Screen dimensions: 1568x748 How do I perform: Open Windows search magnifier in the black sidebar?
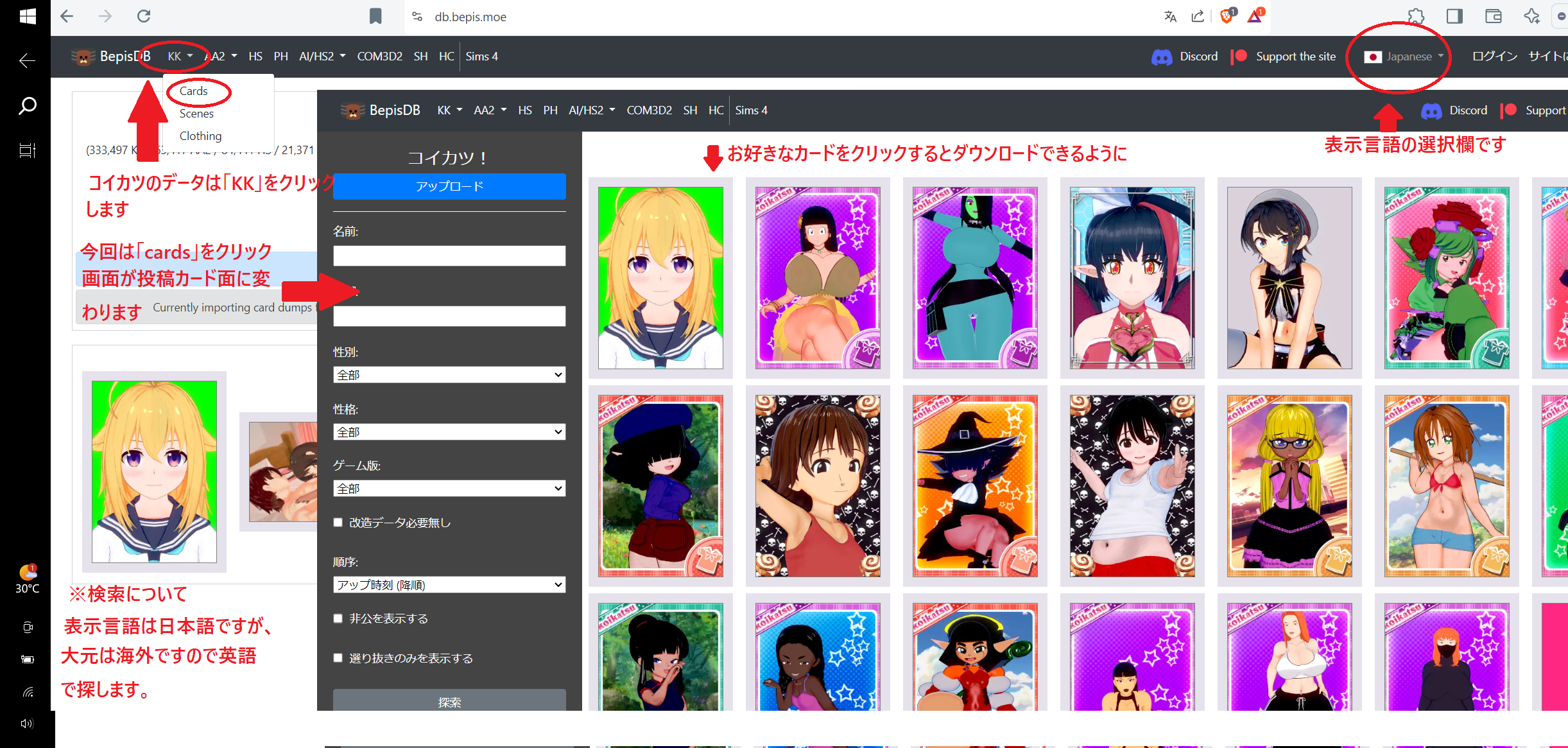coord(27,105)
